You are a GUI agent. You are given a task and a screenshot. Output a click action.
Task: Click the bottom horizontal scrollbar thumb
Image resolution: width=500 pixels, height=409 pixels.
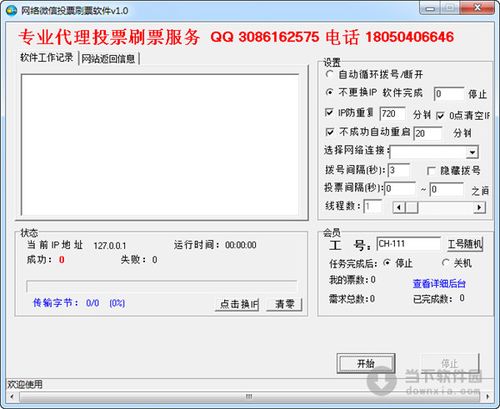coord(249,396)
